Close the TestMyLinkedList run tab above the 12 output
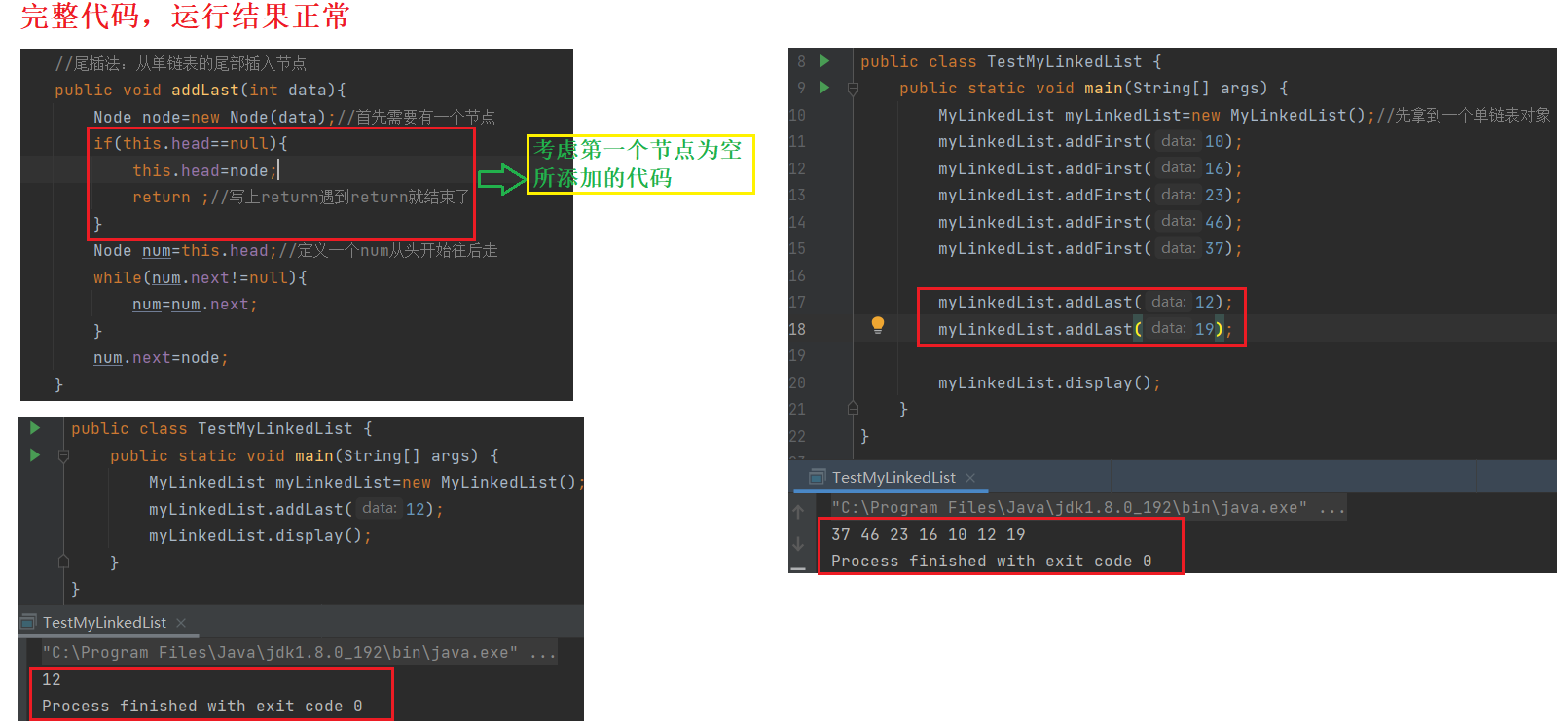1568x725 pixels. point(181,623)
